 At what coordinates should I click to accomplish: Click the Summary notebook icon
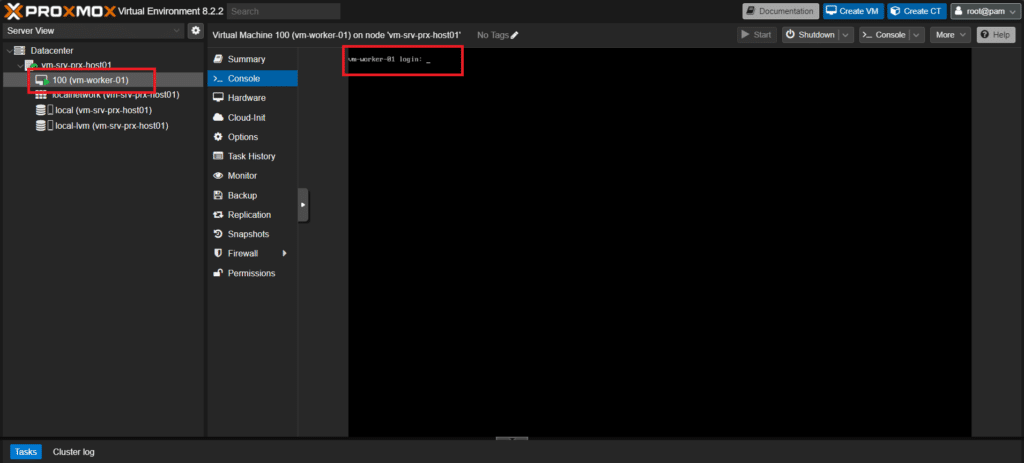[x=218, y=59]
